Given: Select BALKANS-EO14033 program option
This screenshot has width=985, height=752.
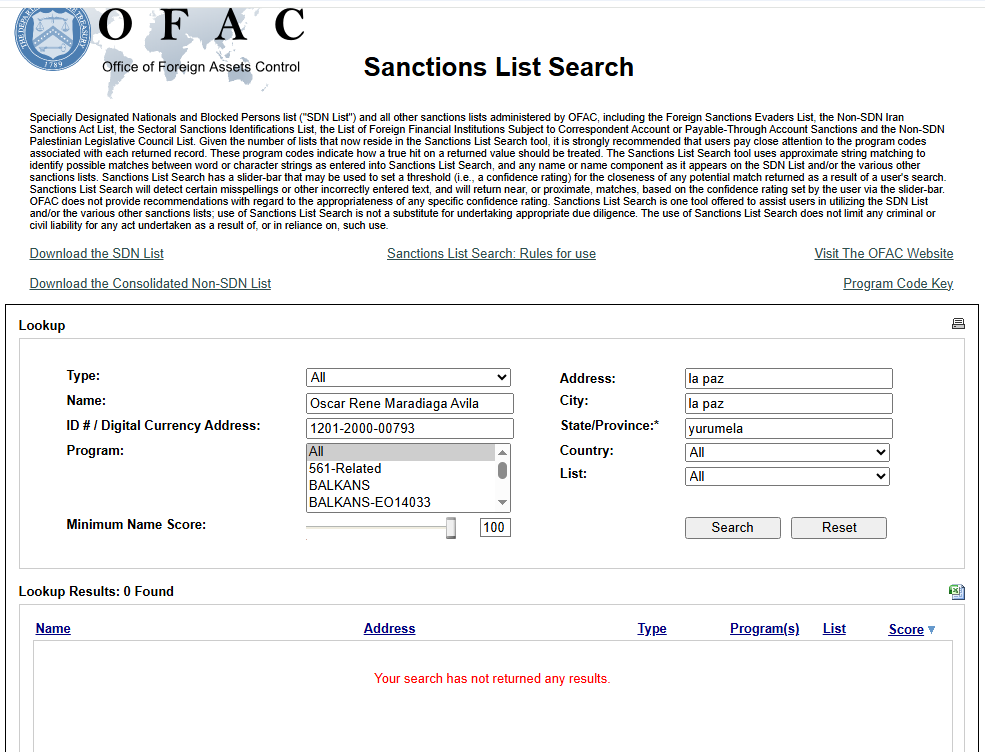Looking at the screenshot, I should pyautogui.click(x=370, y=502).
